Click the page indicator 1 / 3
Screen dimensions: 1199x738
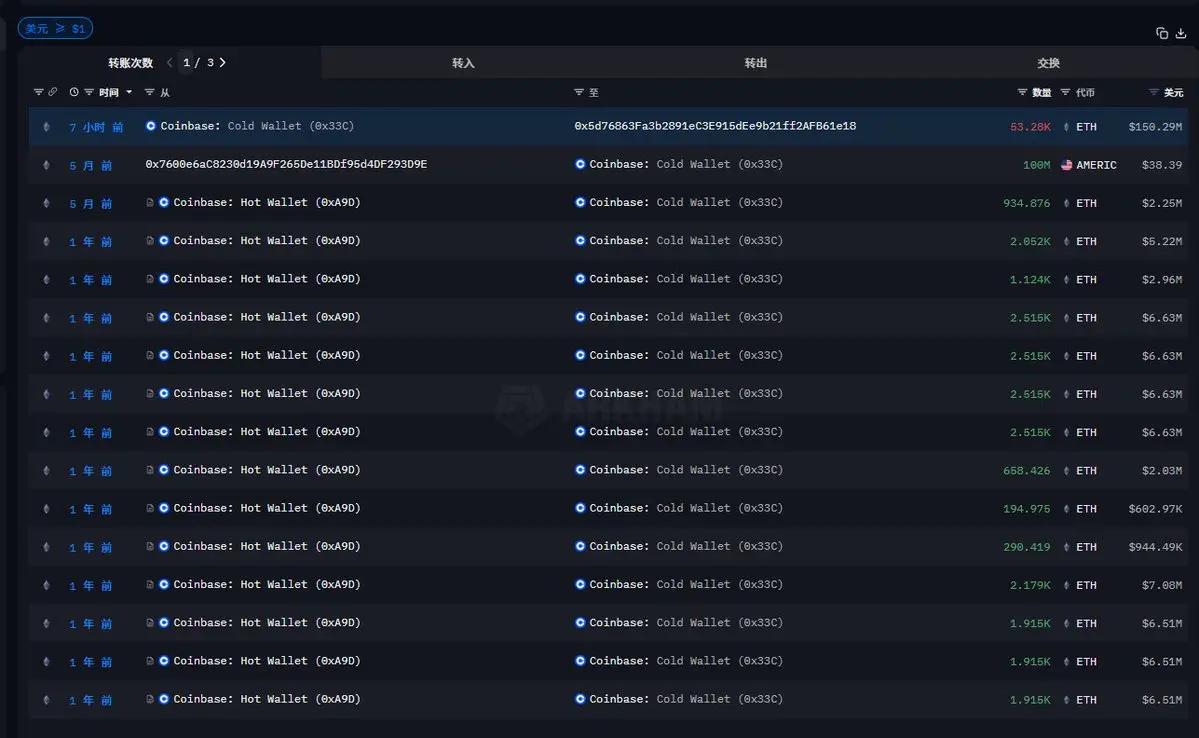pos(198,63)
